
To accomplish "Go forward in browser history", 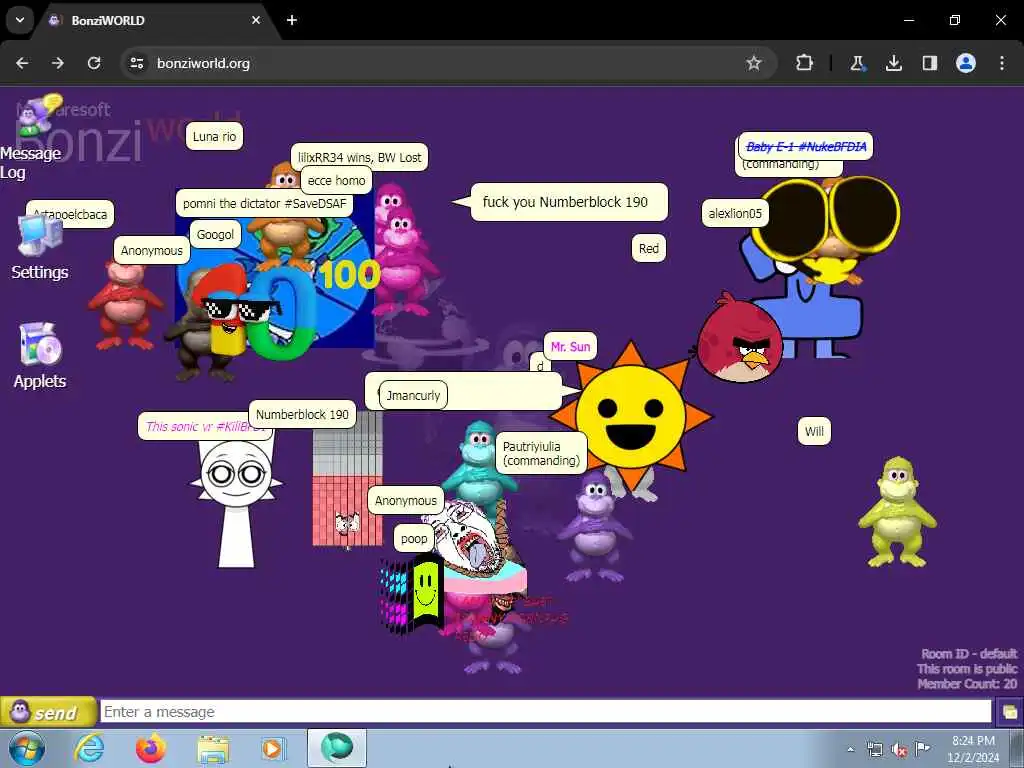I will [58, 63].
